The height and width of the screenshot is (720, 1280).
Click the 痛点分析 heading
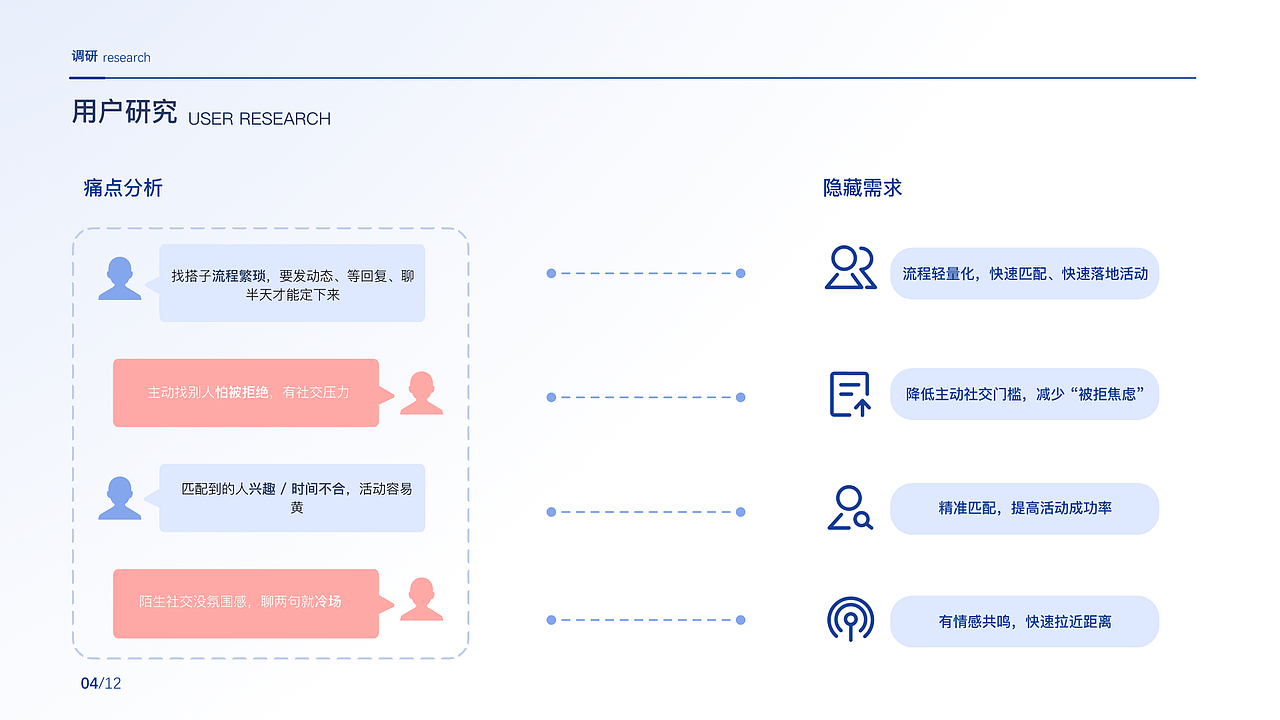[123, 188]
